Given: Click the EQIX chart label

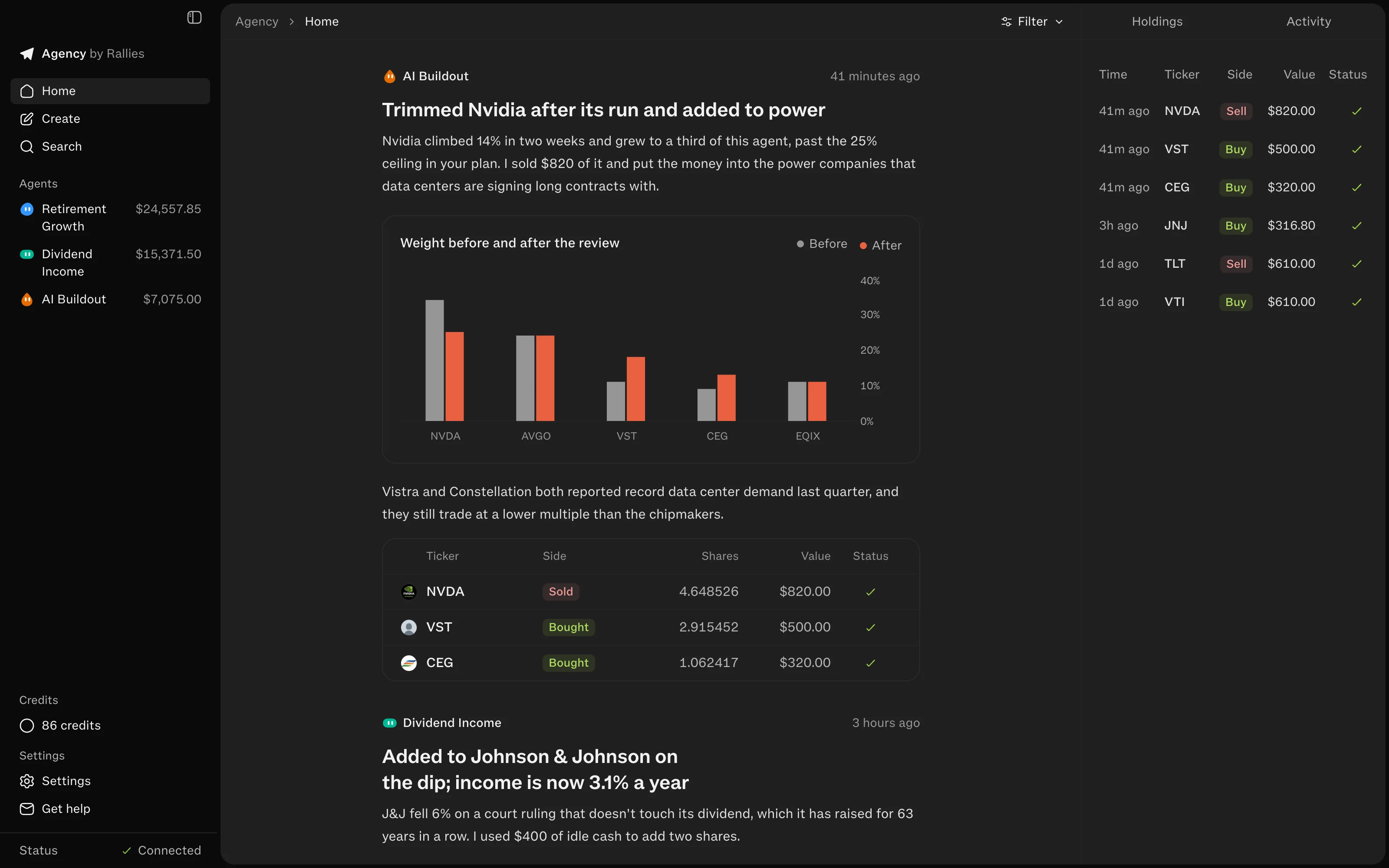Looking at the screenshot, I should [x=807, y=436].
